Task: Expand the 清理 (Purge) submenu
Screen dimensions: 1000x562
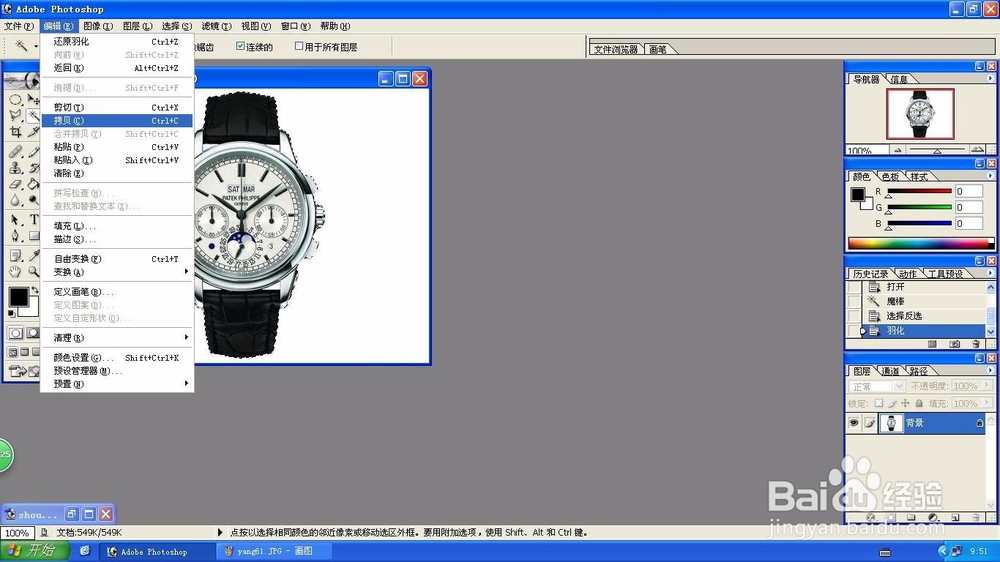Action: (117, 337)
